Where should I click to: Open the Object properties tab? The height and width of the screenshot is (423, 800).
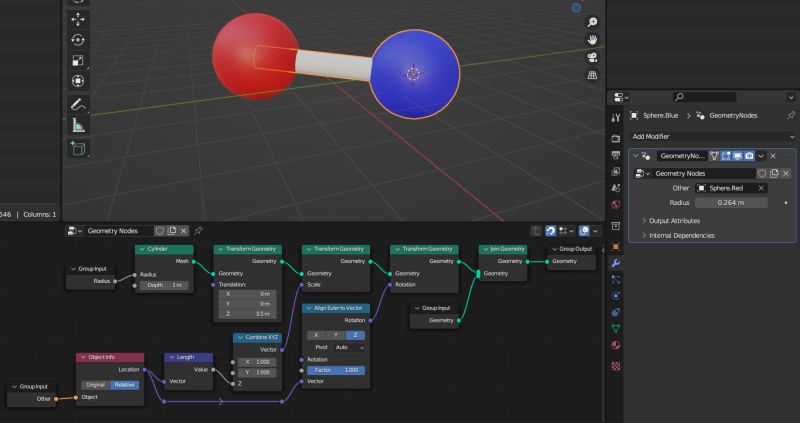click(x=616, y=247)
